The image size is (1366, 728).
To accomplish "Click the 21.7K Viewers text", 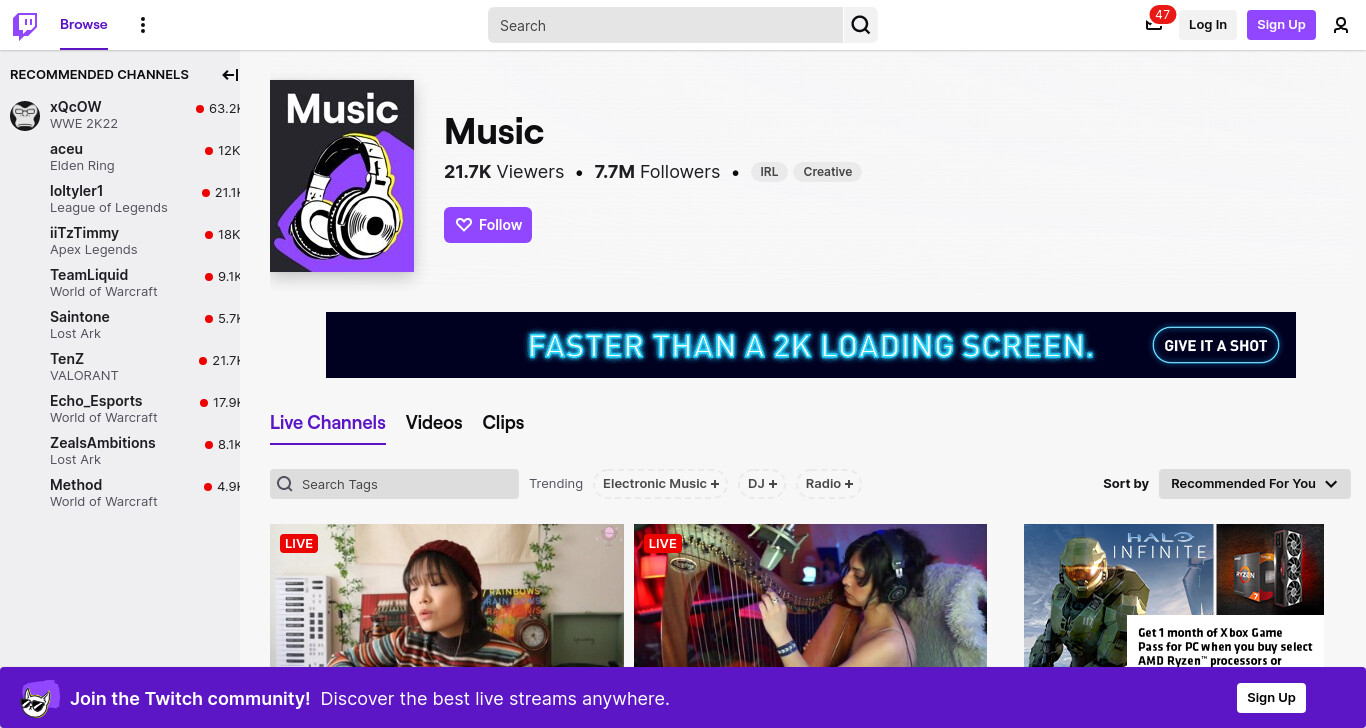I will click(504, 172).
